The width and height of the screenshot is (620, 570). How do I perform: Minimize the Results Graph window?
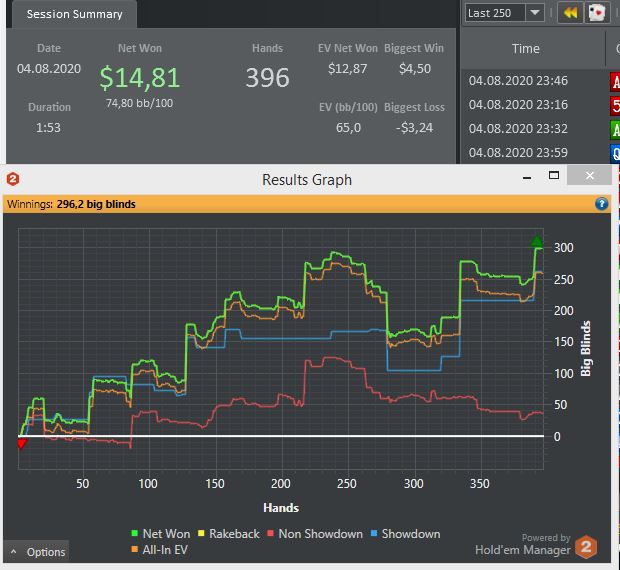point(527,176)
